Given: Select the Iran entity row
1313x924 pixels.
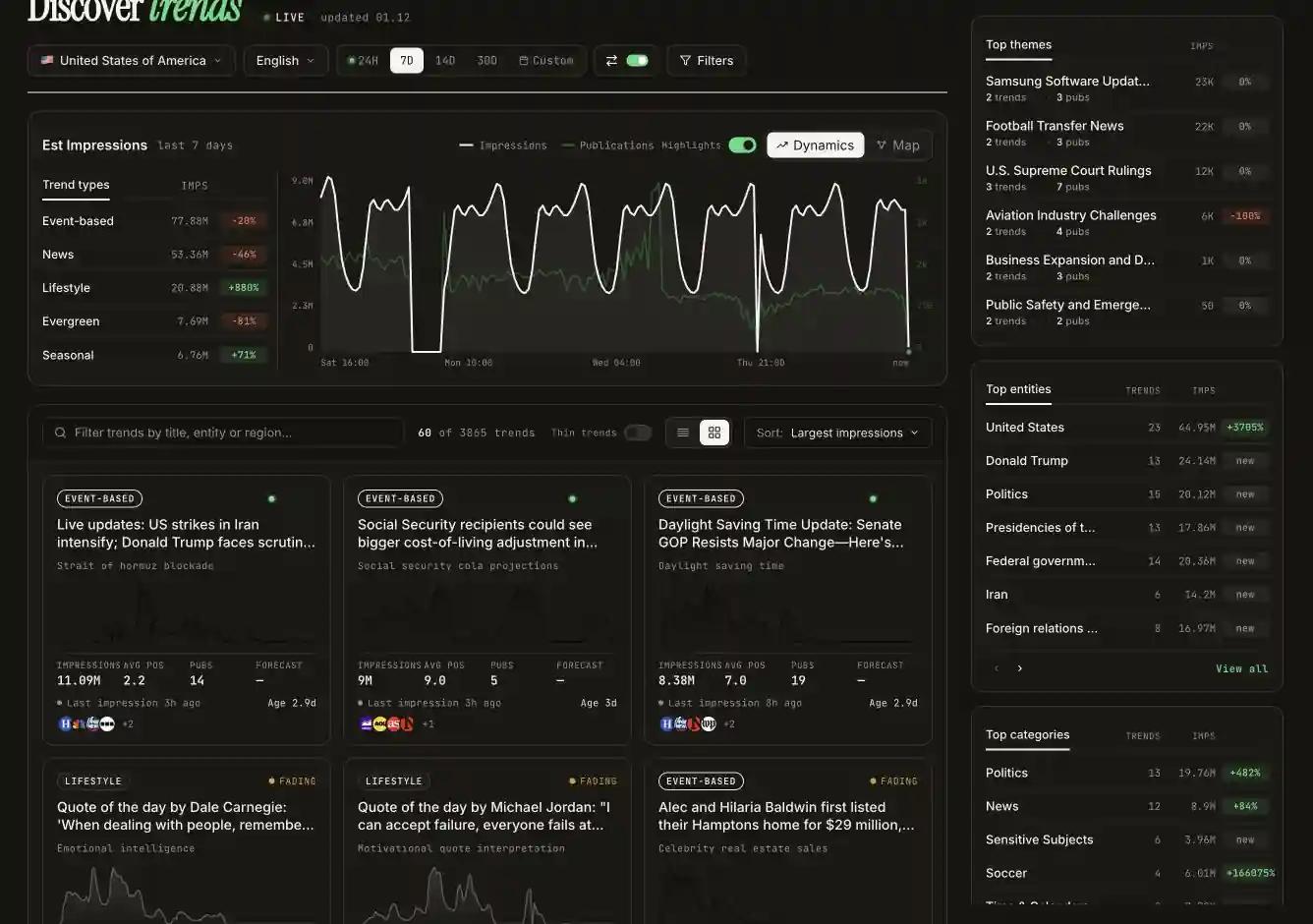Looking at the screenshot, I should [x=1126, y=595].
